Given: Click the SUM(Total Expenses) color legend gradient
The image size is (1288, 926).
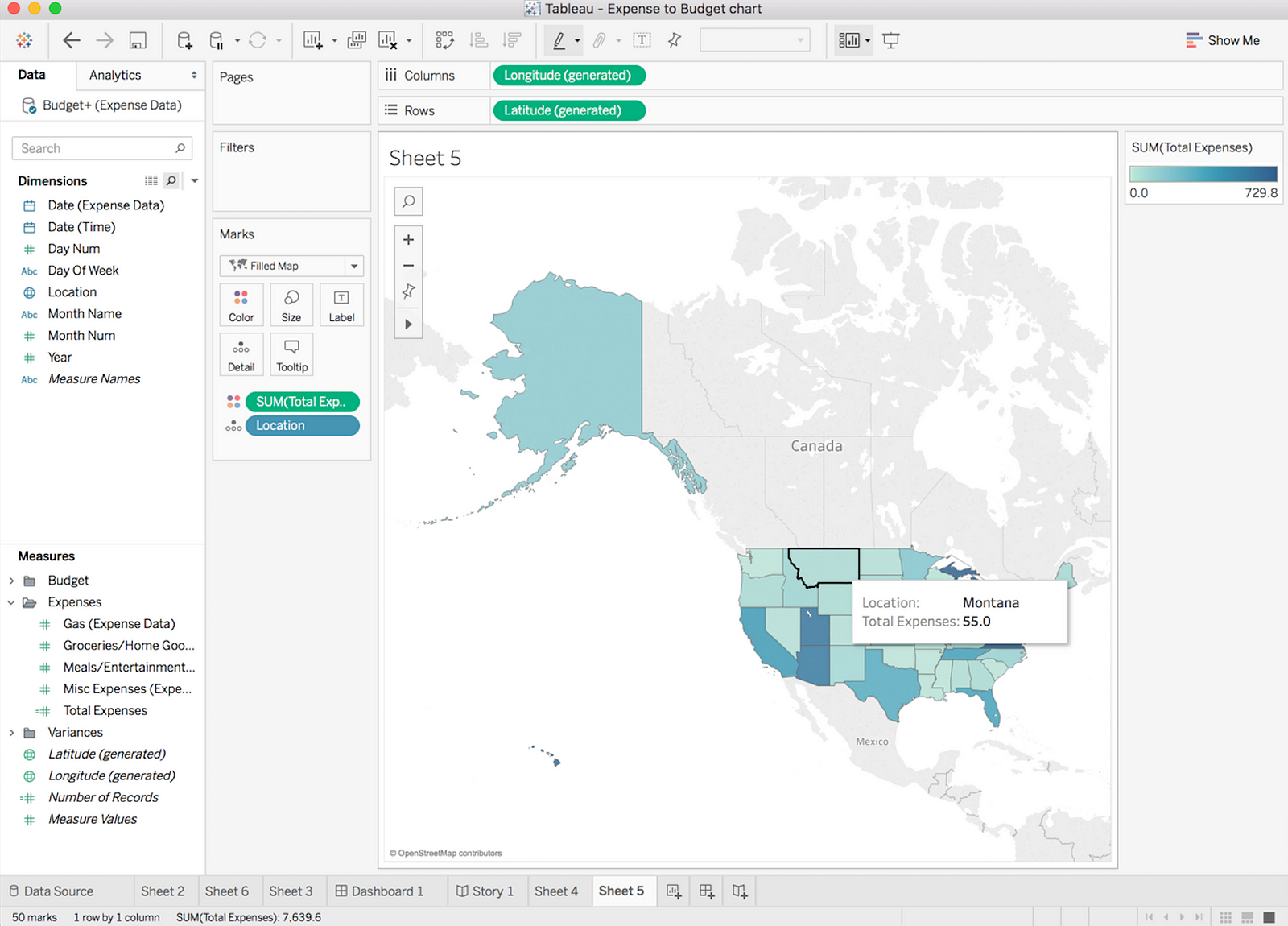Looking at the screenshot, I should point(1203,174).
